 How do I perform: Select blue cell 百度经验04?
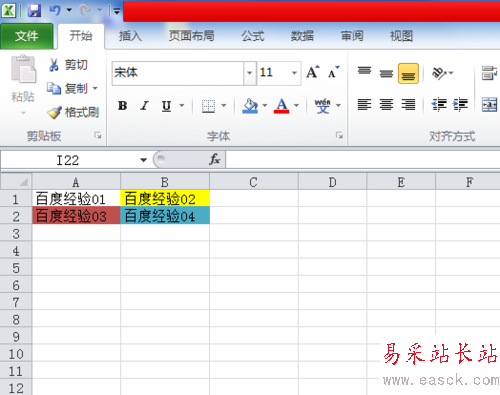(165, 216)
